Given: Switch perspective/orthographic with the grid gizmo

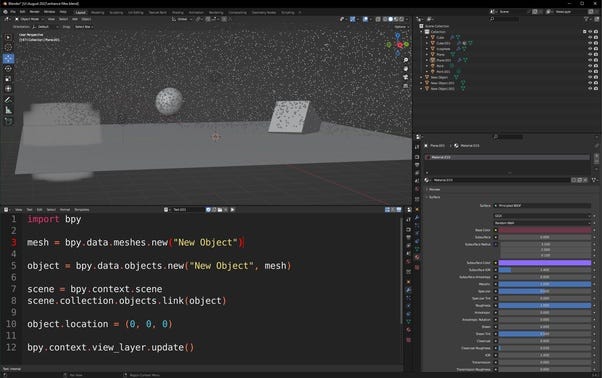Looking at the screenshot, I should pos(405,86).
